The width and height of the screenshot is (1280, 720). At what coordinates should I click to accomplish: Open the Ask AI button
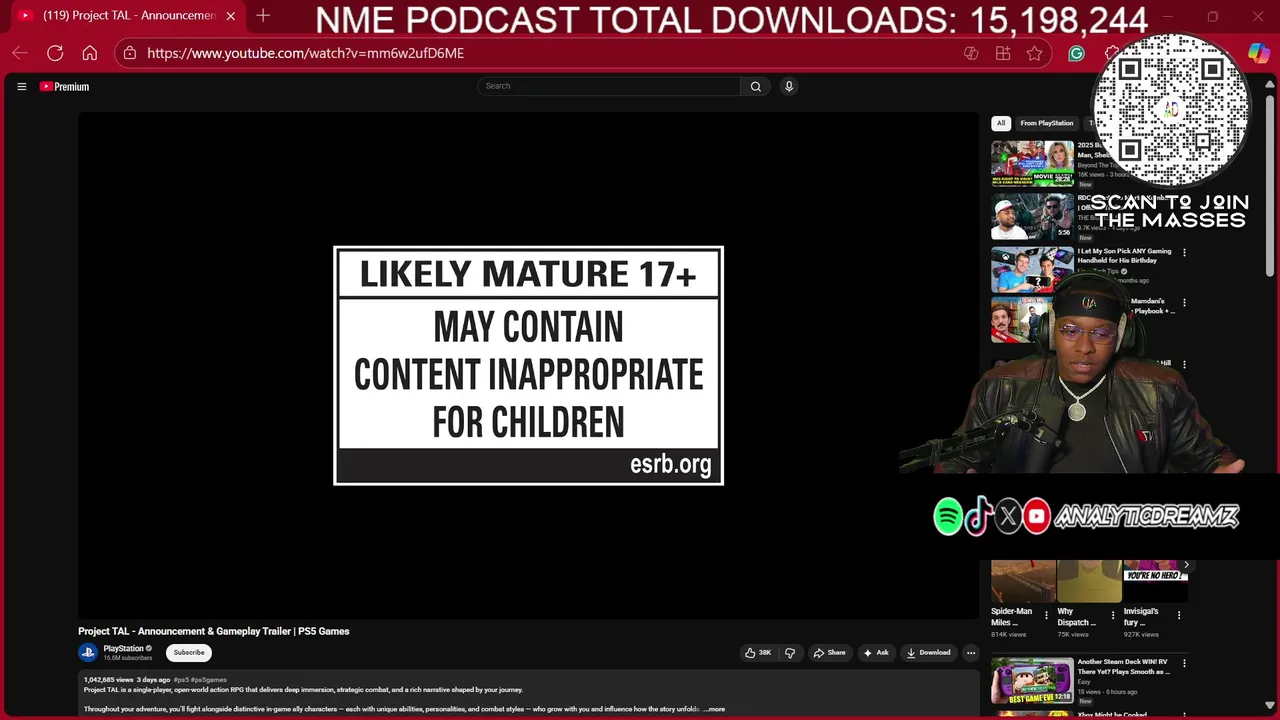[x=876, y=653]
